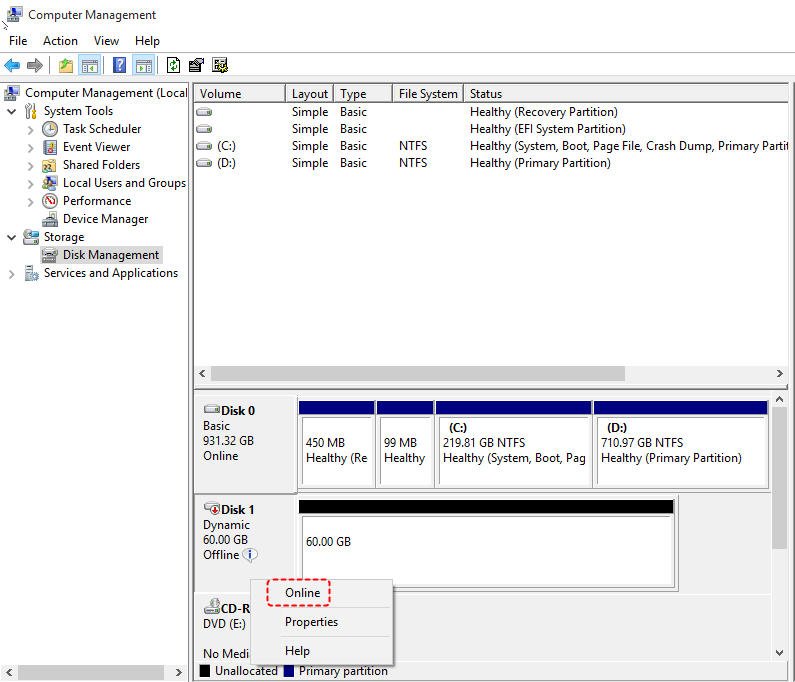Viewport: 795px width, 682px height.
Task: Select Properties in the context menu
Action: pos(311,622)
